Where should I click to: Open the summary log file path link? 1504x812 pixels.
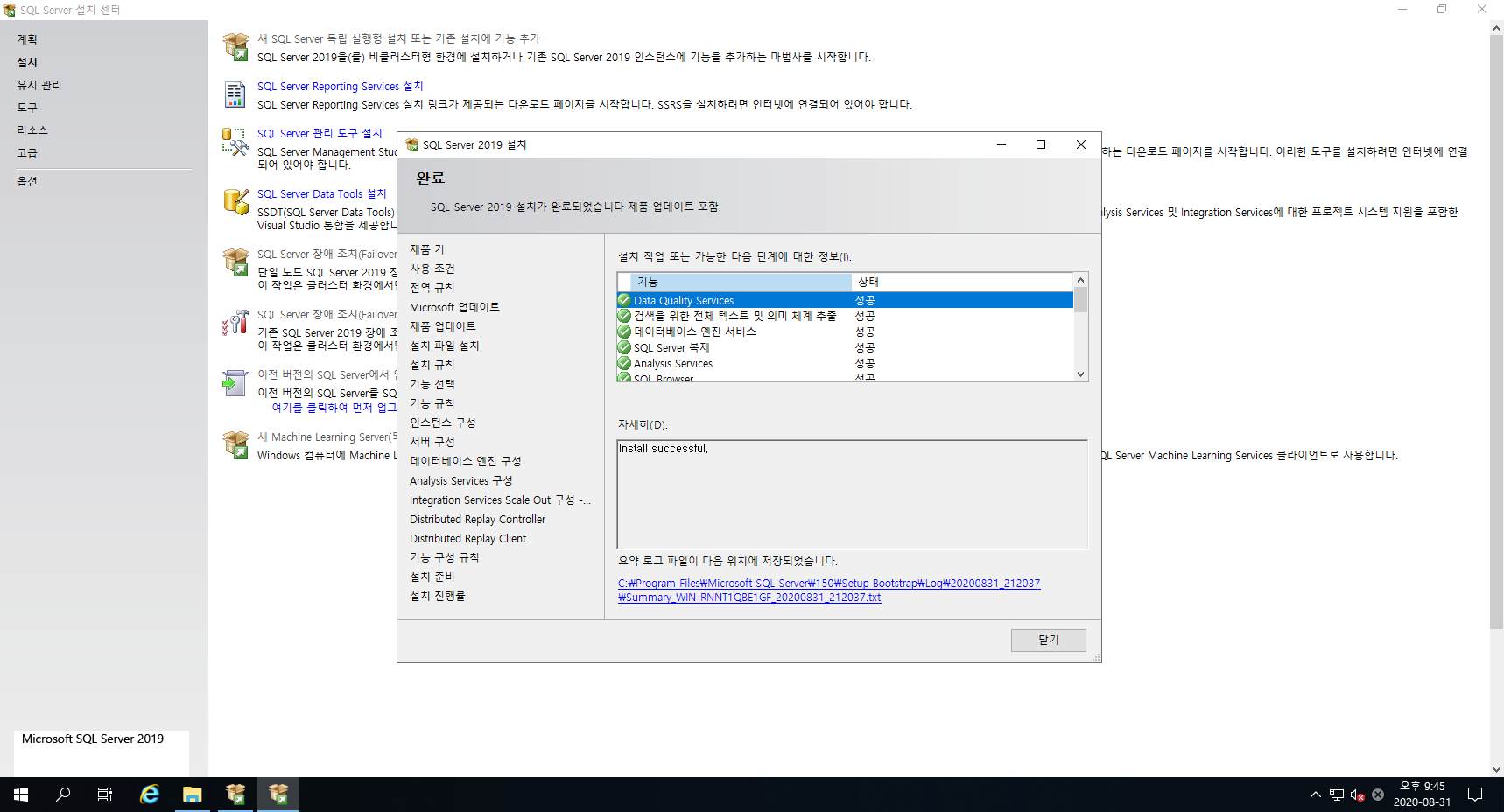coord(829,590)
